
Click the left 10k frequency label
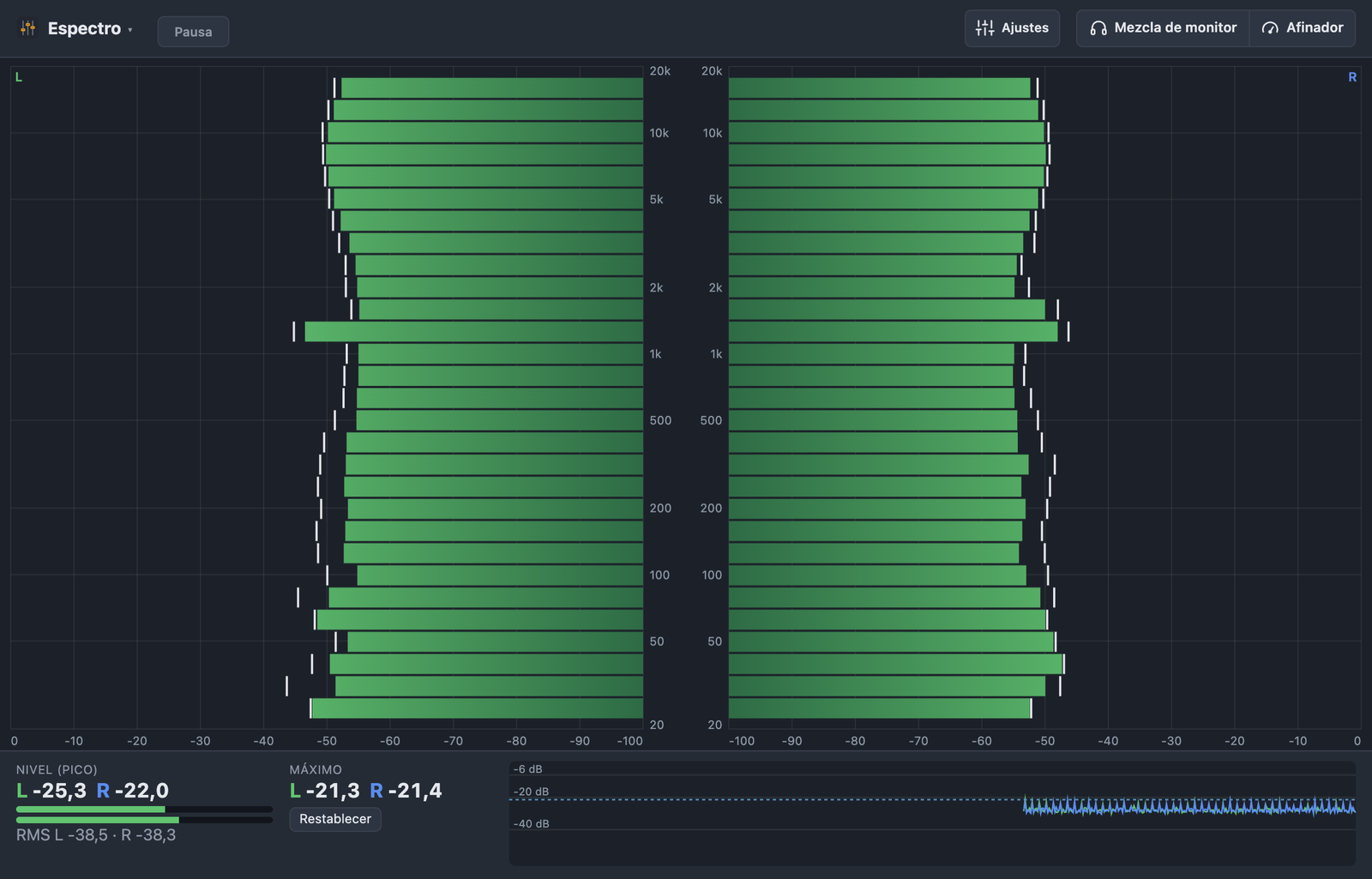(659, 133)
